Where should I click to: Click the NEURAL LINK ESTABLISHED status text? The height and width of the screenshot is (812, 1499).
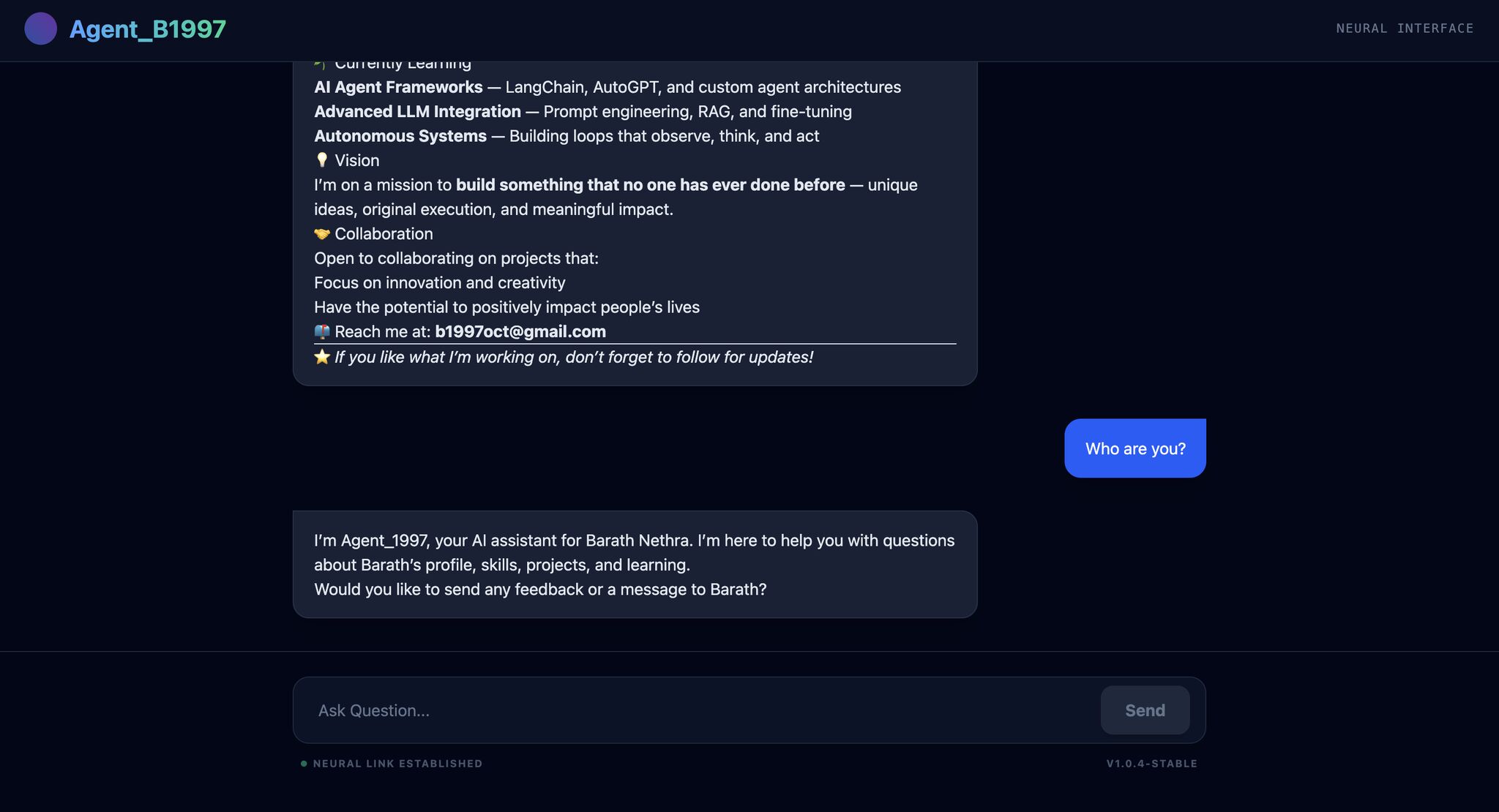pyautogui.click(x=397, y=764)
